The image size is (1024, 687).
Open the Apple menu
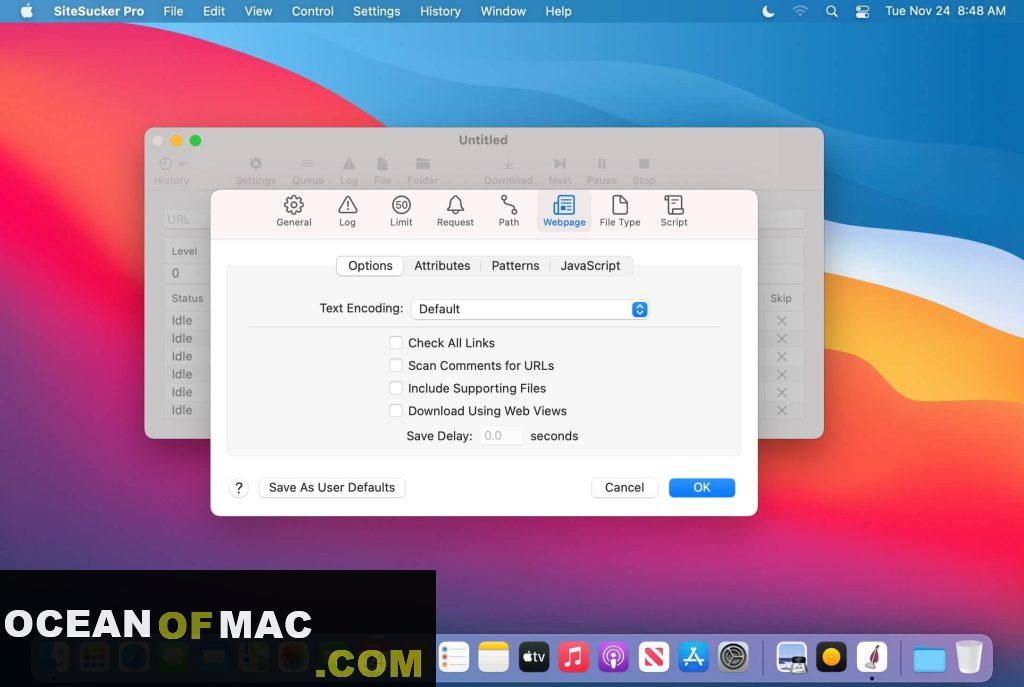(x=27, y=11)
